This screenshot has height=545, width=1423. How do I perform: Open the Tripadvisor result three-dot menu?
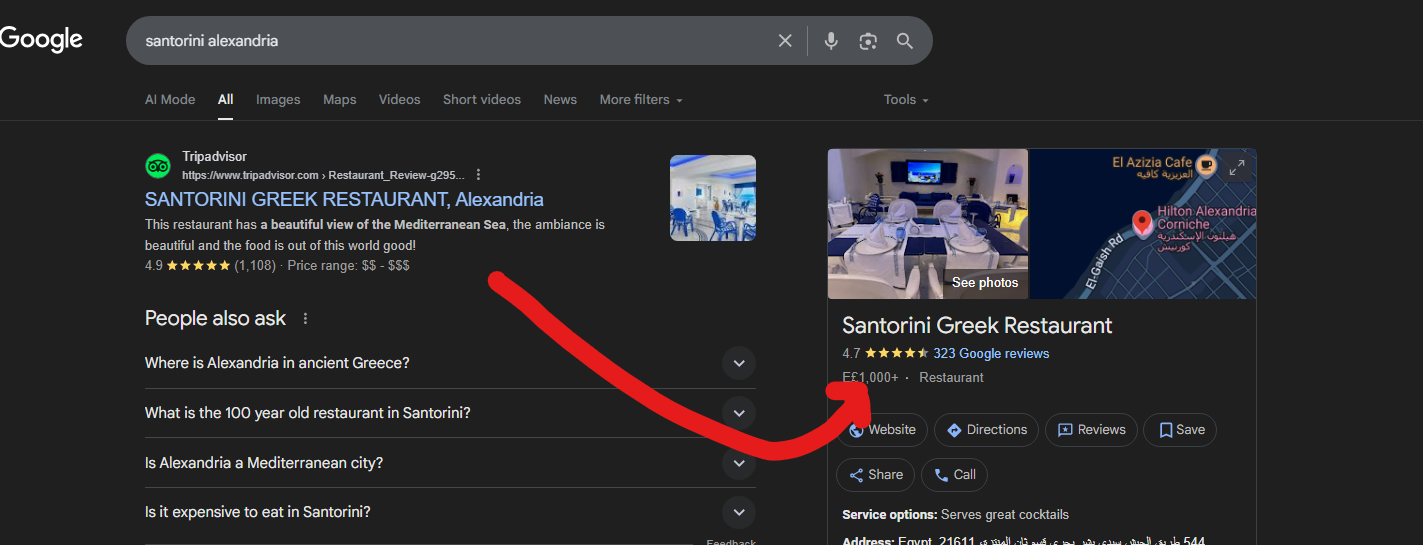(479, 174)
